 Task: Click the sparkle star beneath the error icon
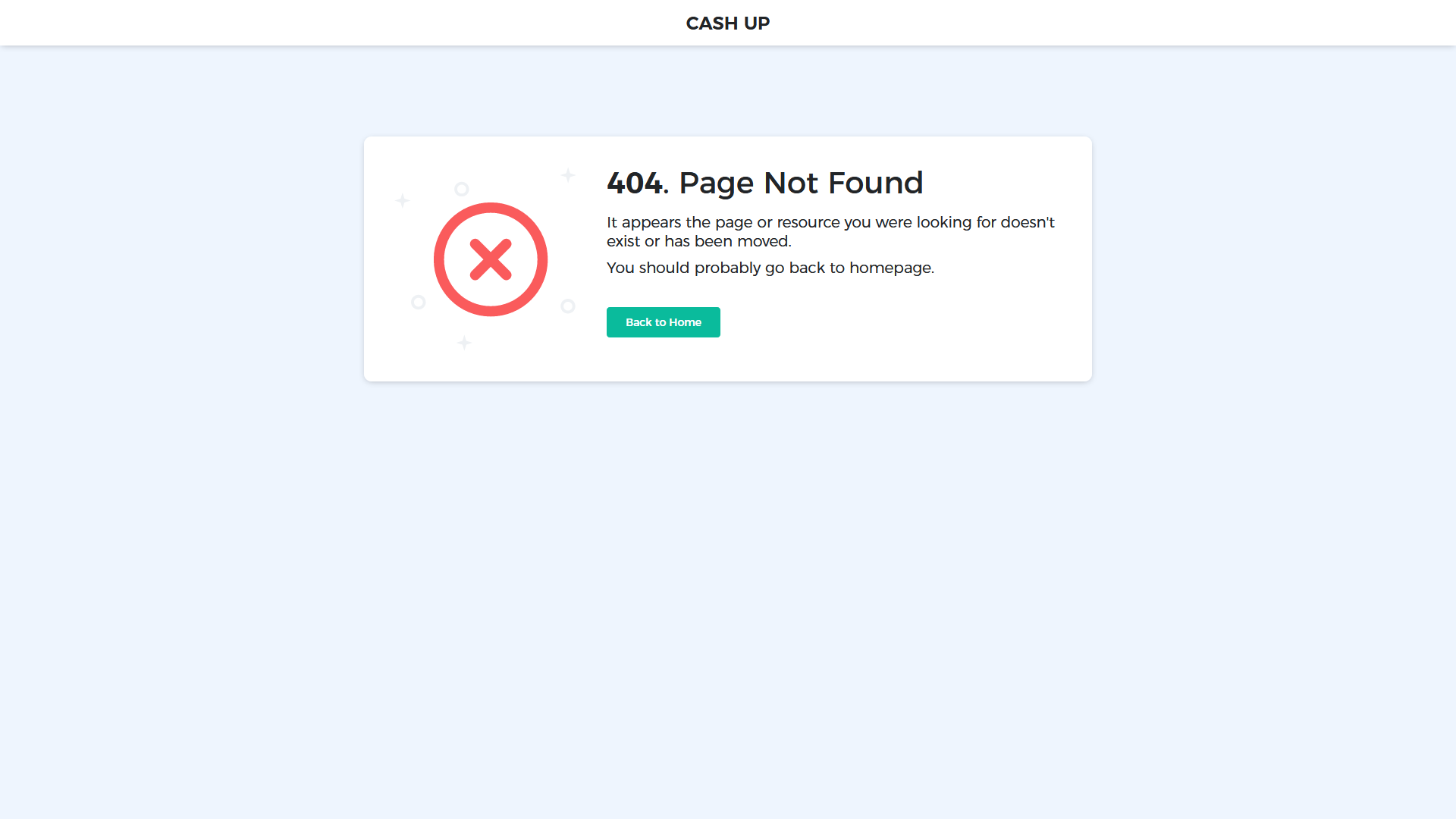pyautogui.click(x=464, y=343)
